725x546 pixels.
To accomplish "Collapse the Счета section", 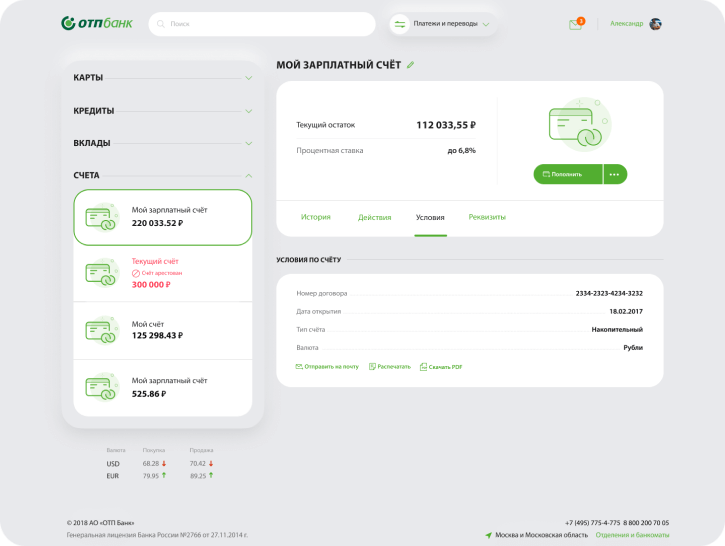I will [x=162, y=175].
